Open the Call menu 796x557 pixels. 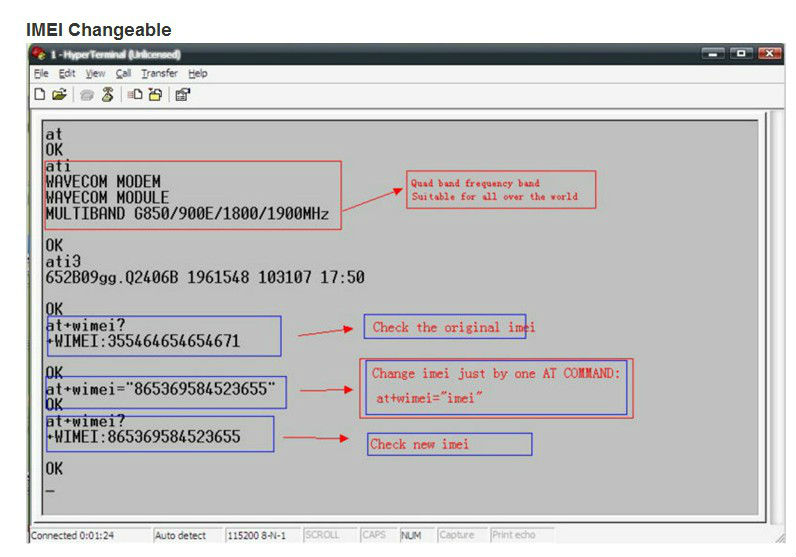pyautogui.click(x=123, y=74)
